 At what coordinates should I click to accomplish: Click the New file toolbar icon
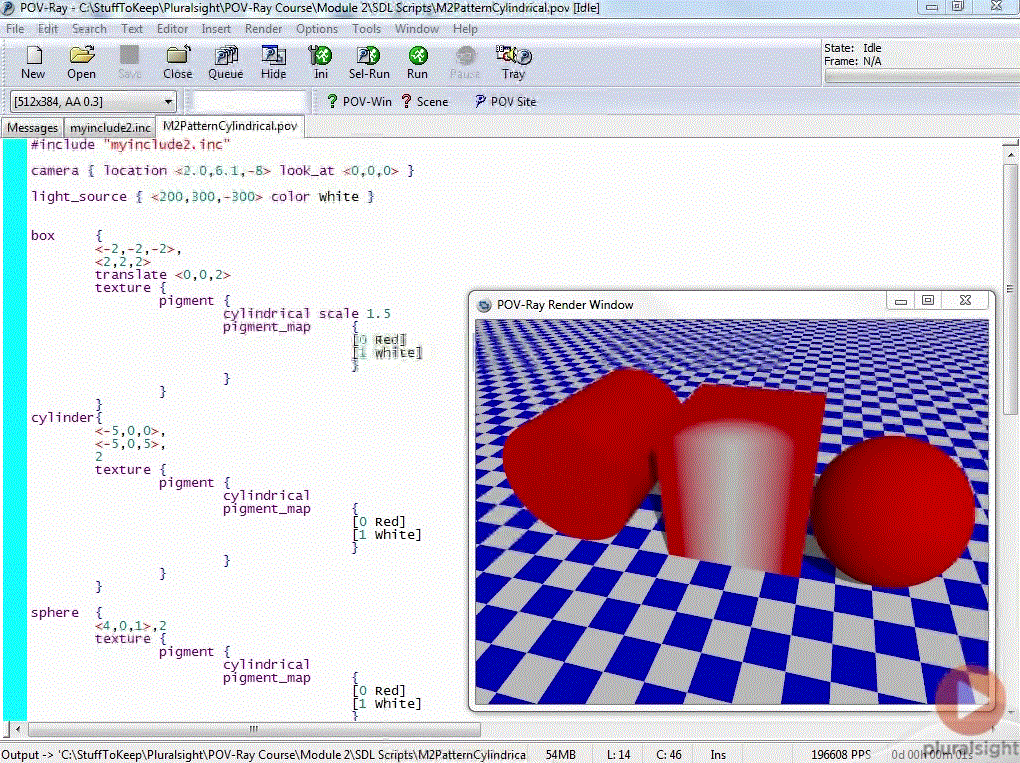[33, 62]
